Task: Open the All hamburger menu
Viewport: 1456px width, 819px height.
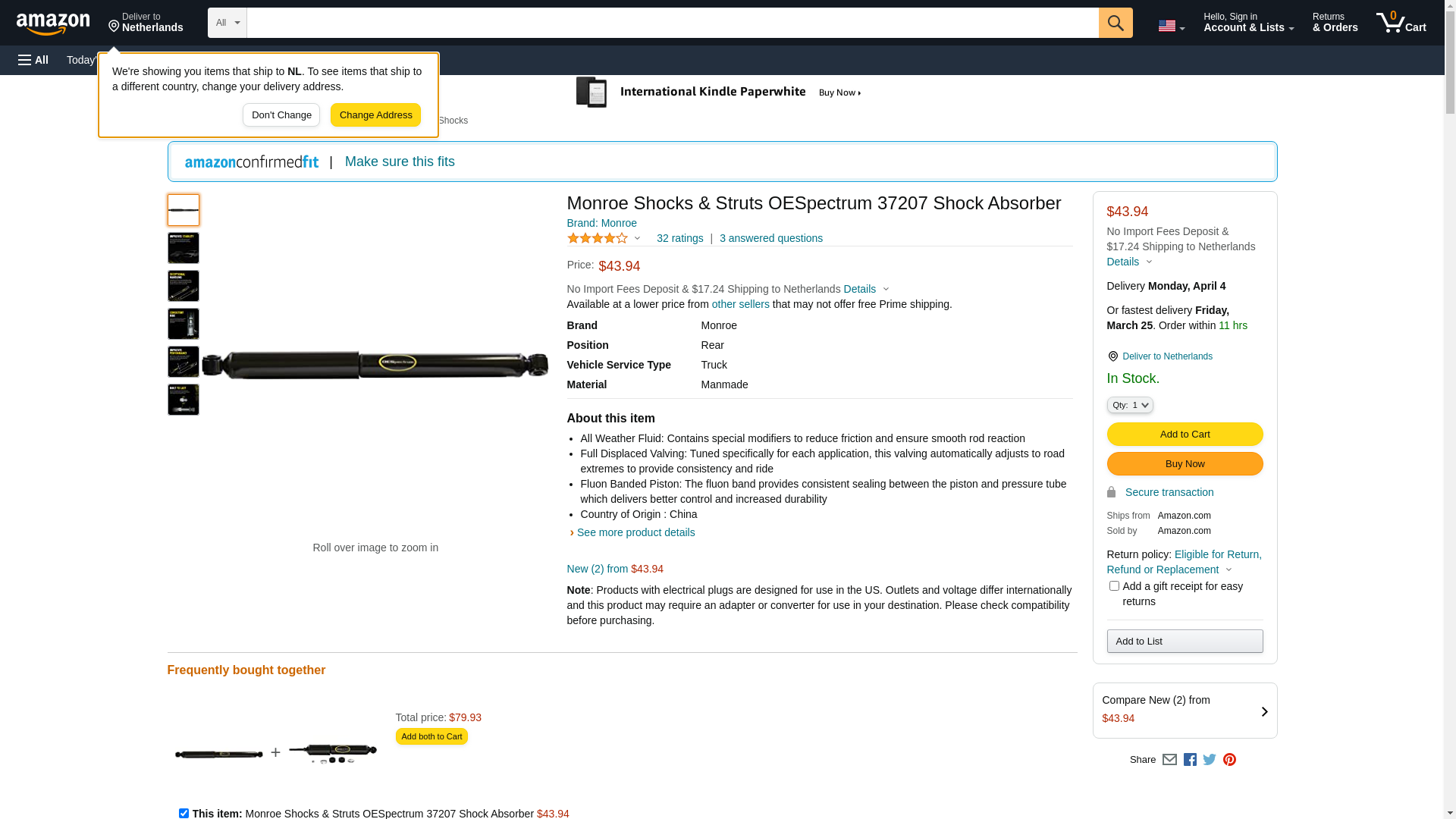Action: pyautogui.click(x=33, y=60)
